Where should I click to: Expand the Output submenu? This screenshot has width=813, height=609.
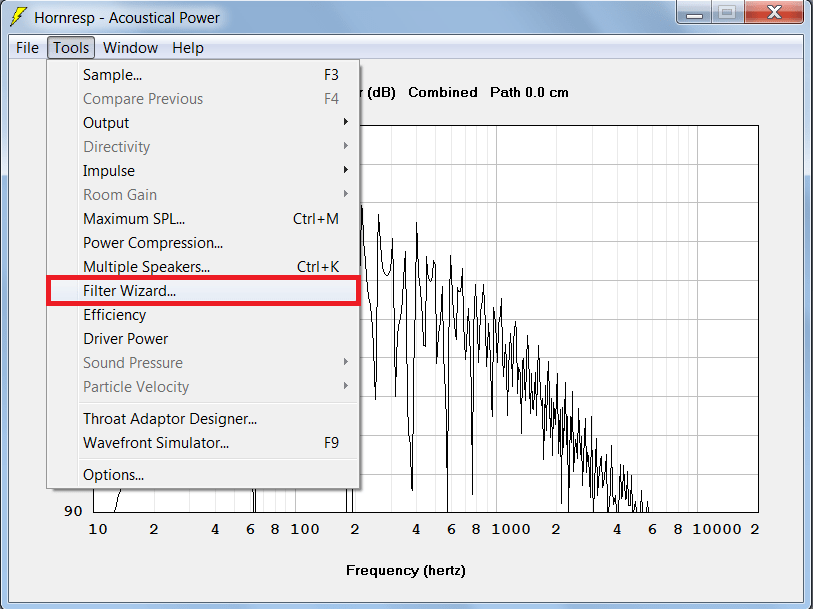tap(203, 123)
